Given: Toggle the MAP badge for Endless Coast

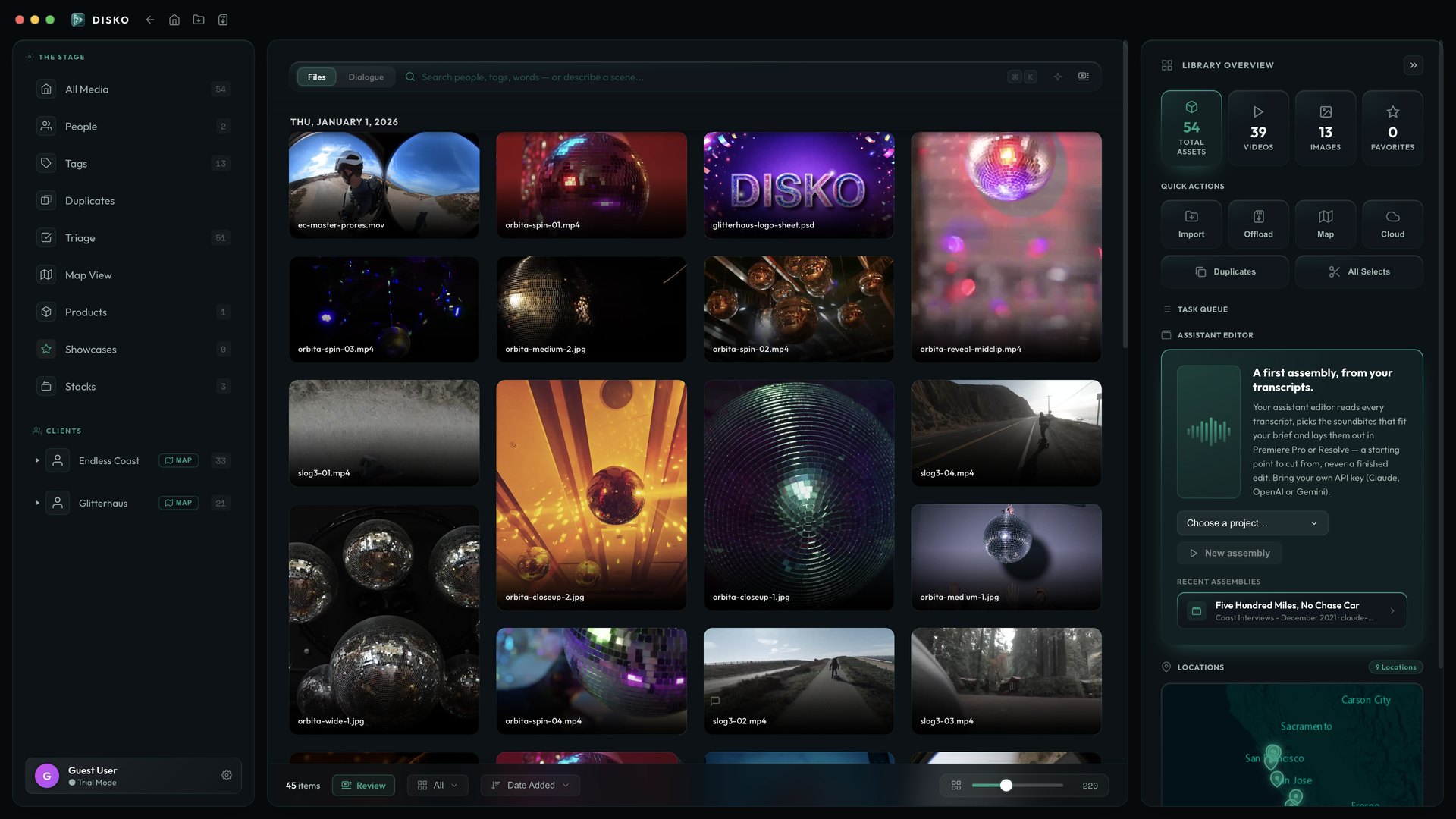Looking at the screenshot, I should 179,460.
